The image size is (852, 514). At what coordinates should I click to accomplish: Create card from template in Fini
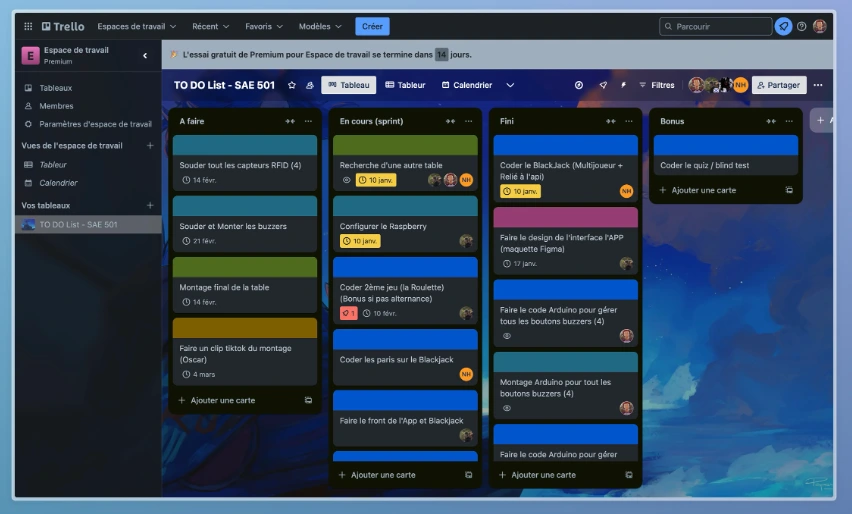point(629,475)
